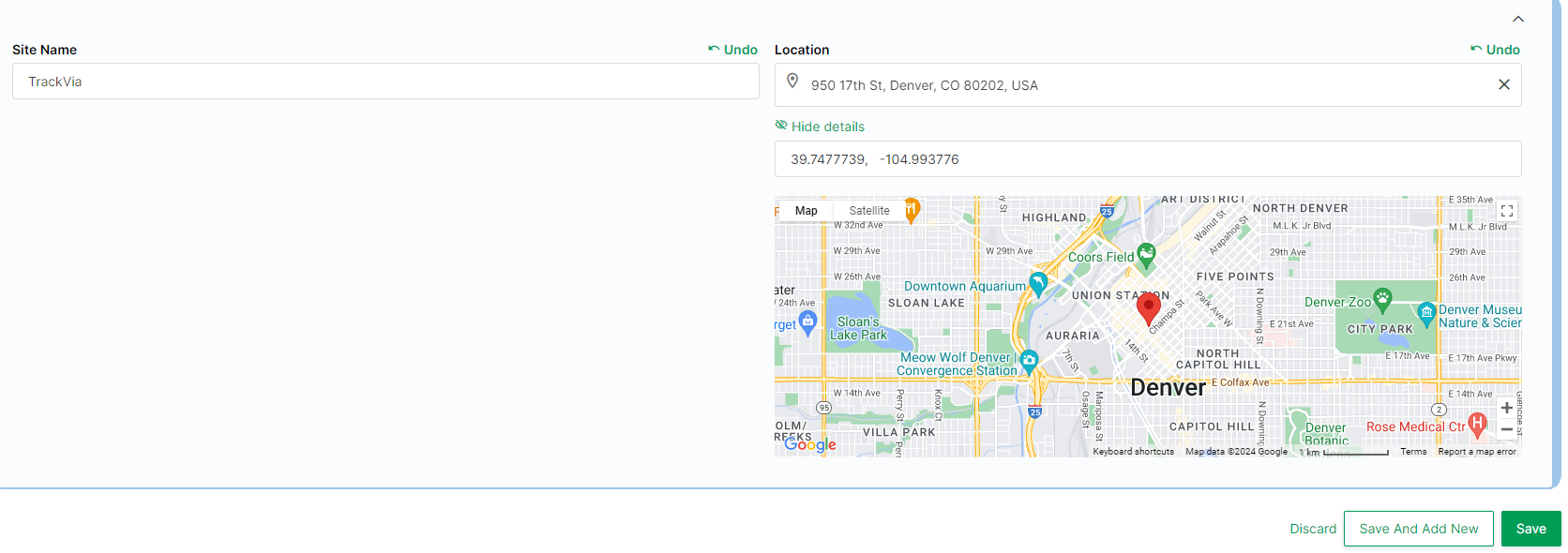This screenshot has width=1568, height=553.
Task: Select Downtown Aquarium map marker
Action: point(1038,283)
